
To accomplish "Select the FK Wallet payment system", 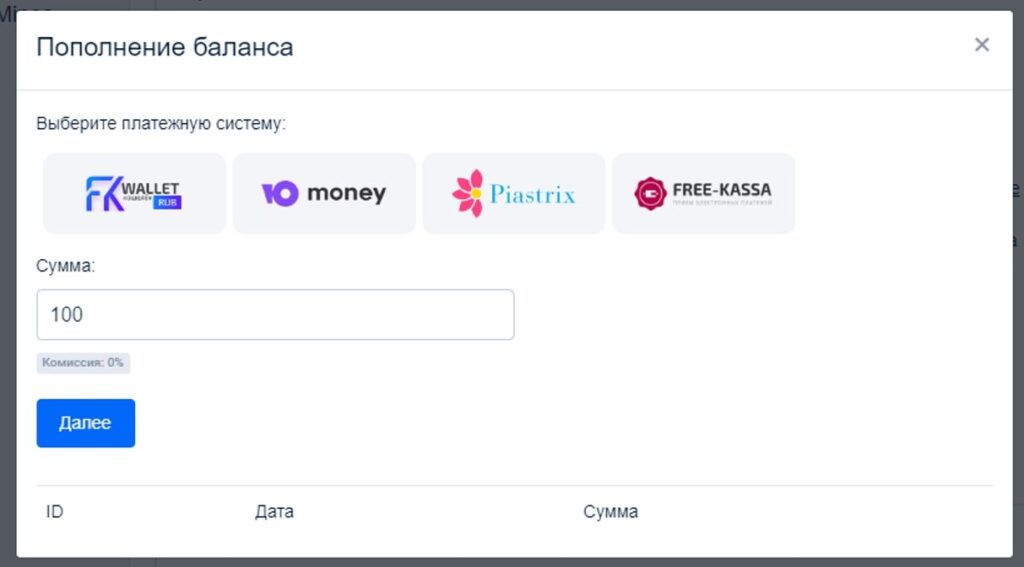I will (x=135, y=193).
